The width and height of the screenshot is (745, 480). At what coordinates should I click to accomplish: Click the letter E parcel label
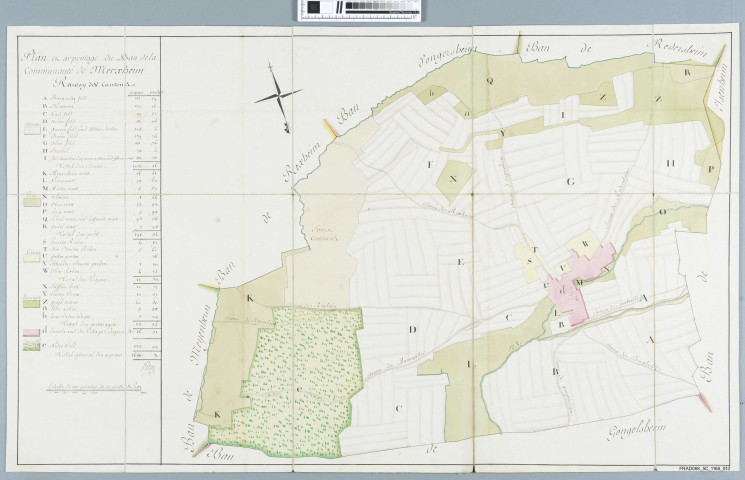tap(460, 261)
